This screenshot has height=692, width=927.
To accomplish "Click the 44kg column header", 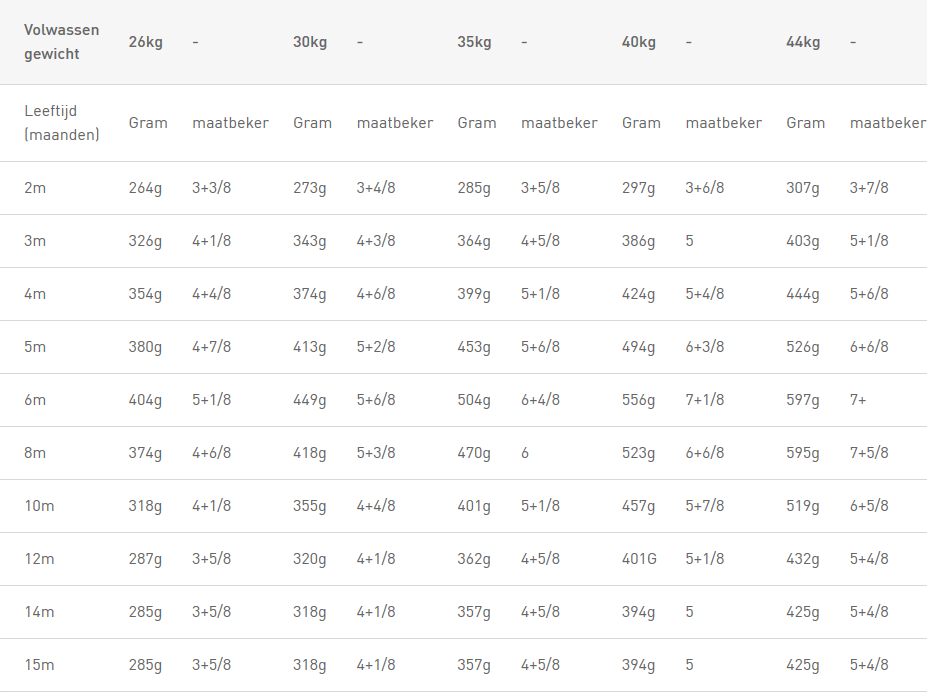I will coord(803,42).
